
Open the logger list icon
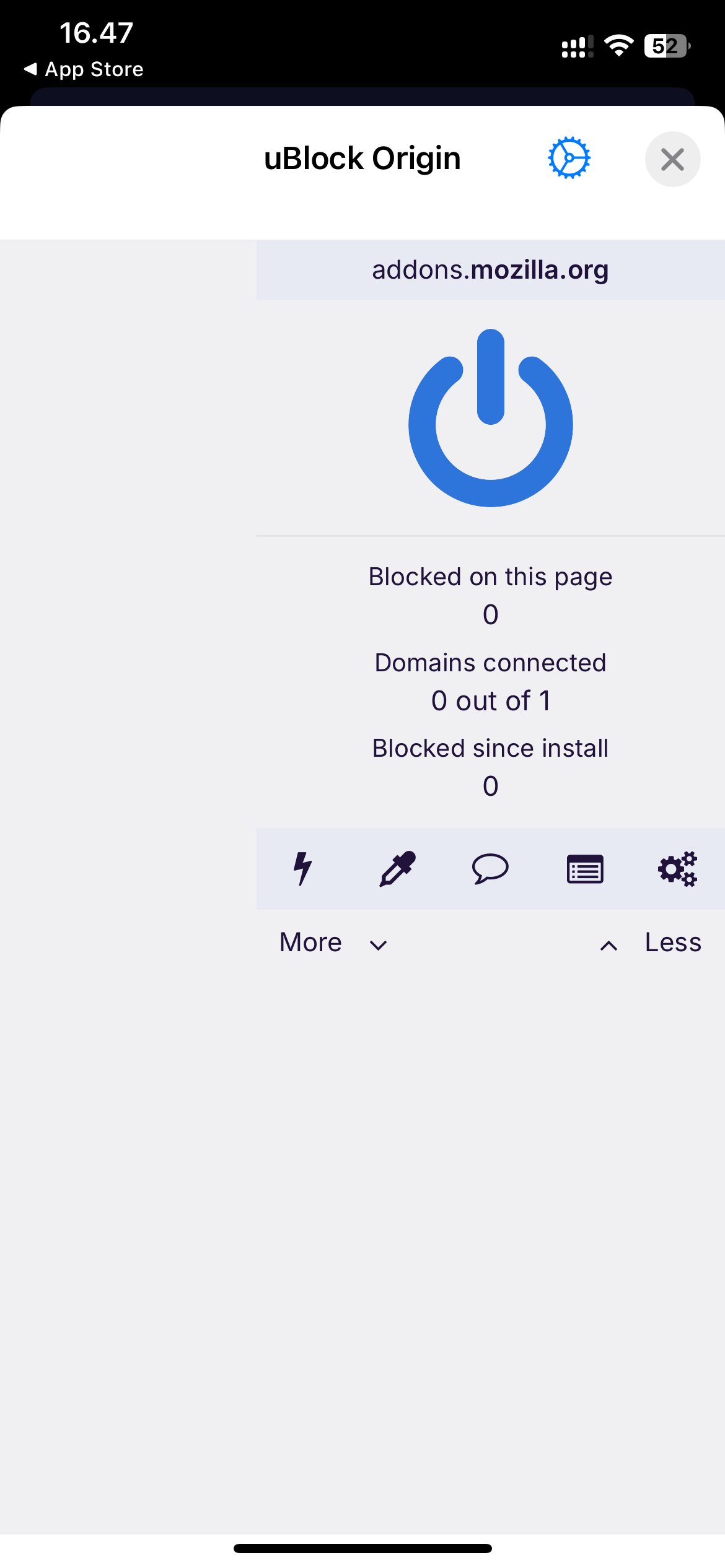(x=585, y=869)
